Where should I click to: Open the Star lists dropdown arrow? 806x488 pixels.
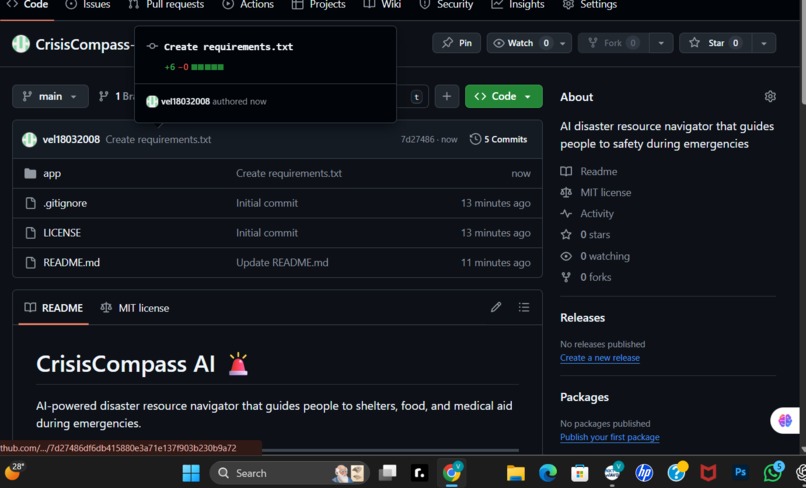tap(764, 43)
